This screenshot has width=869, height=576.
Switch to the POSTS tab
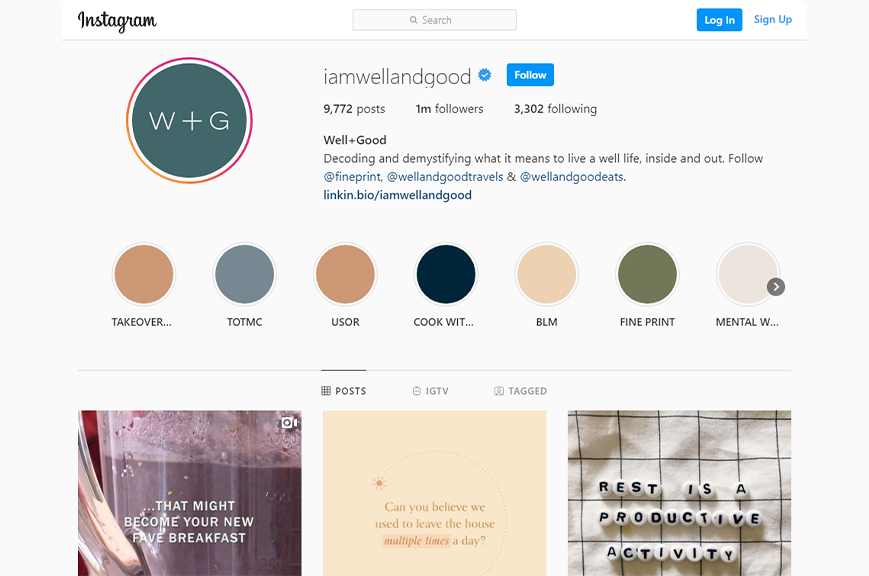tap(344, 391)
